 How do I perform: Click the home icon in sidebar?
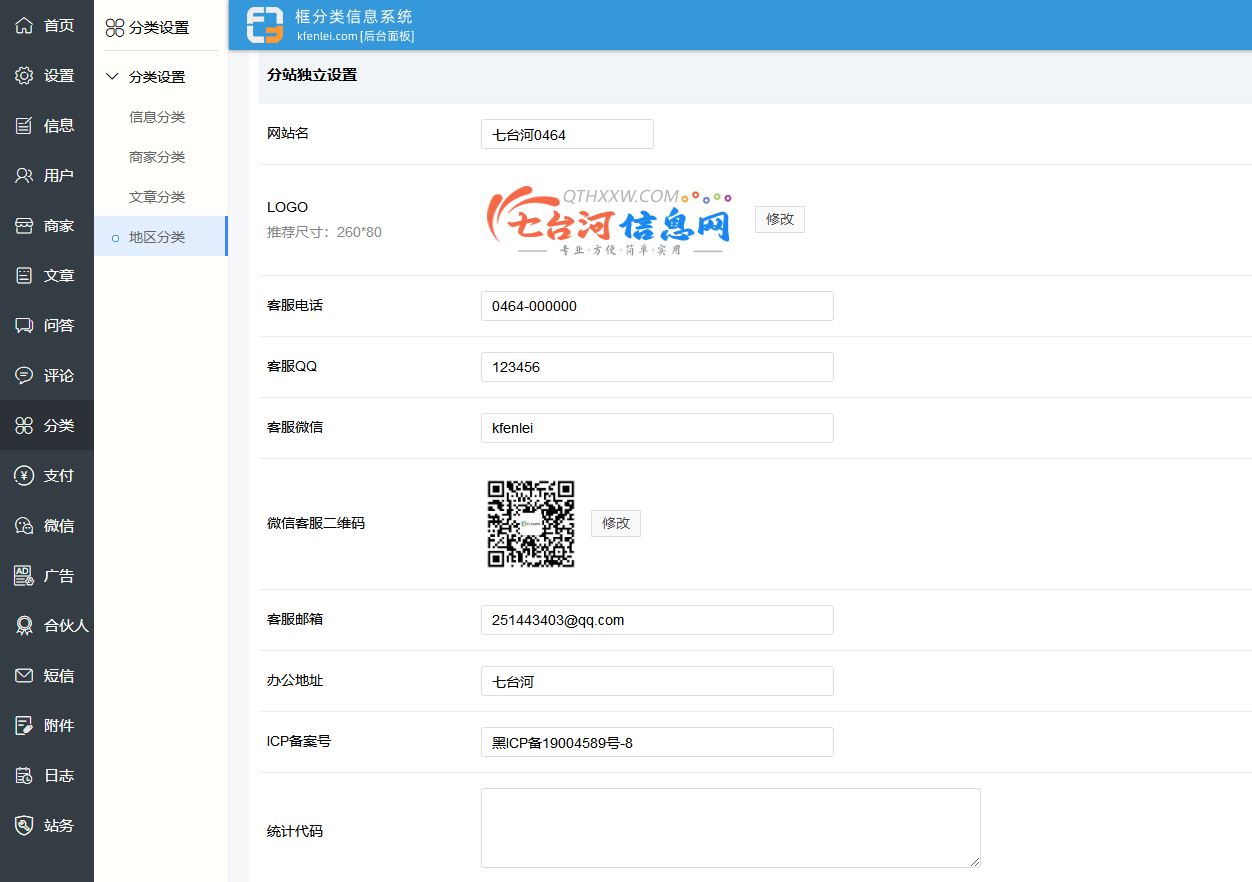pos(24,26)
